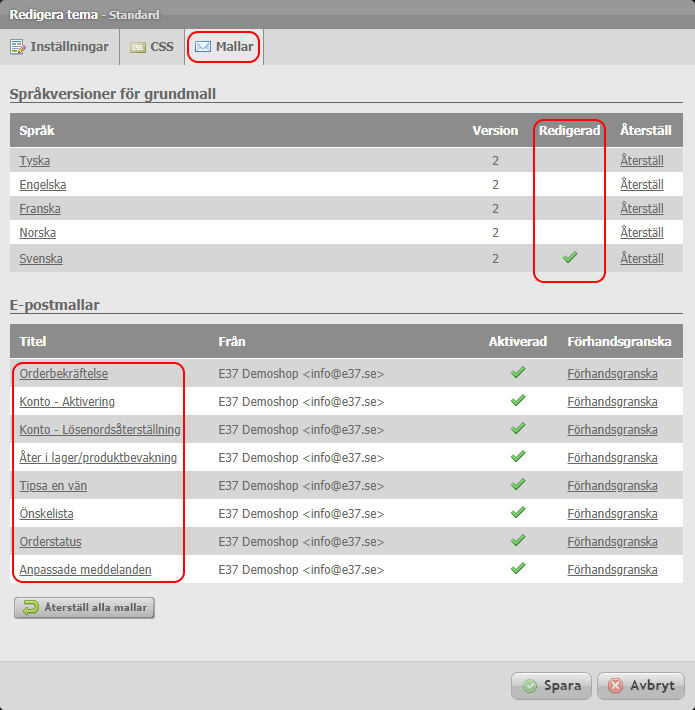Click Återställ for Norska row
This screenshot has width=695, height=710.
tap(642, 232)
